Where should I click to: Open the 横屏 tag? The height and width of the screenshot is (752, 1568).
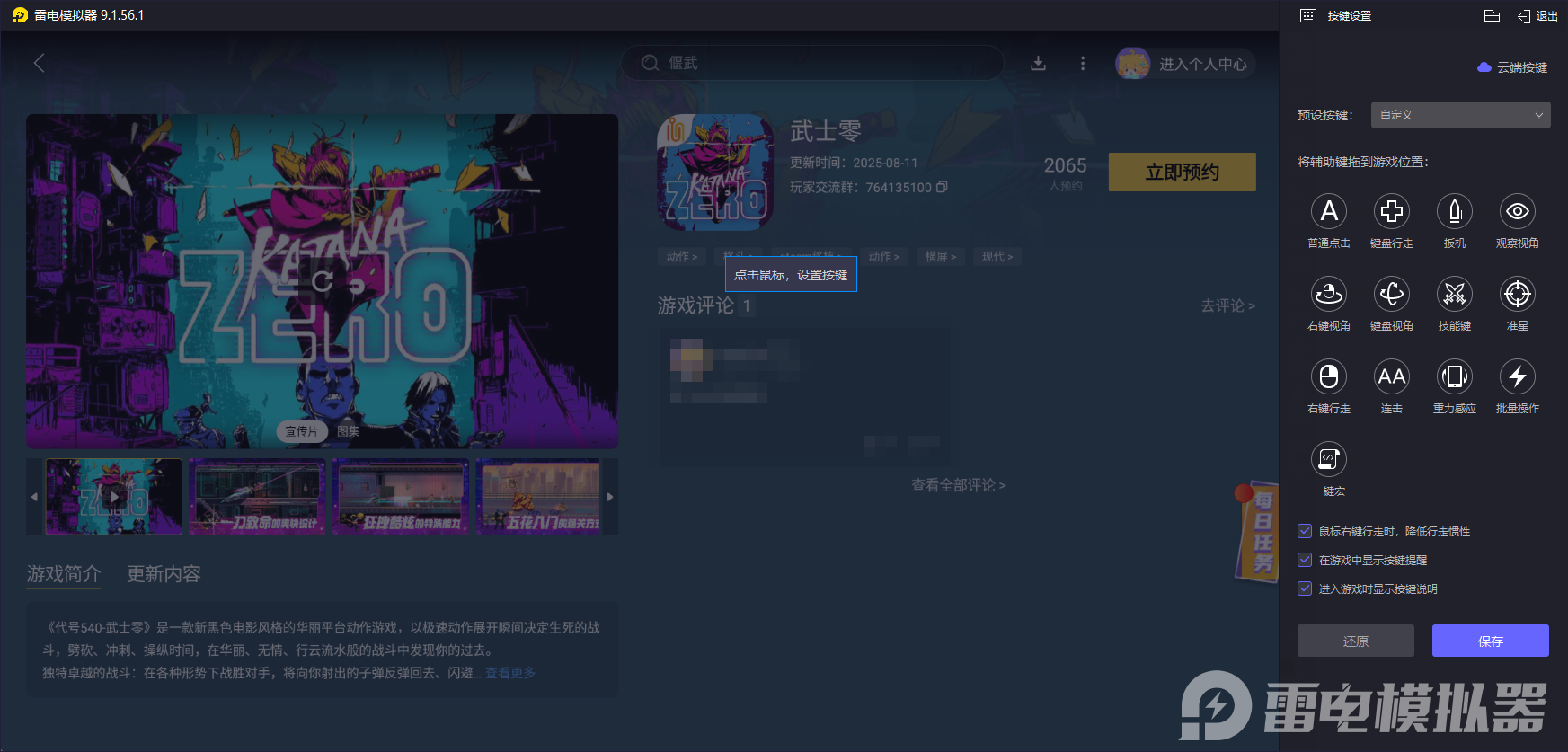[941, 257]
